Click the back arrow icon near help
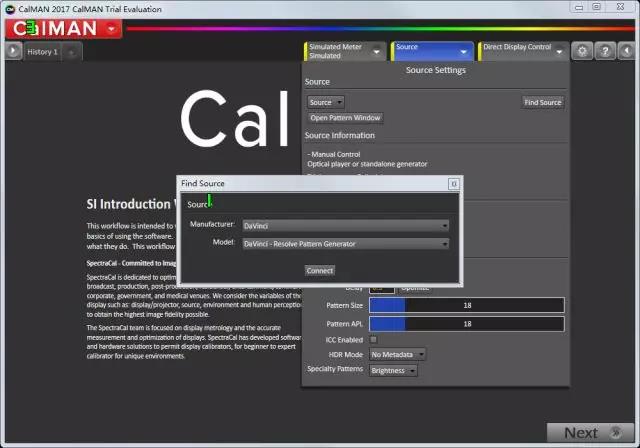 click(627, 51)
